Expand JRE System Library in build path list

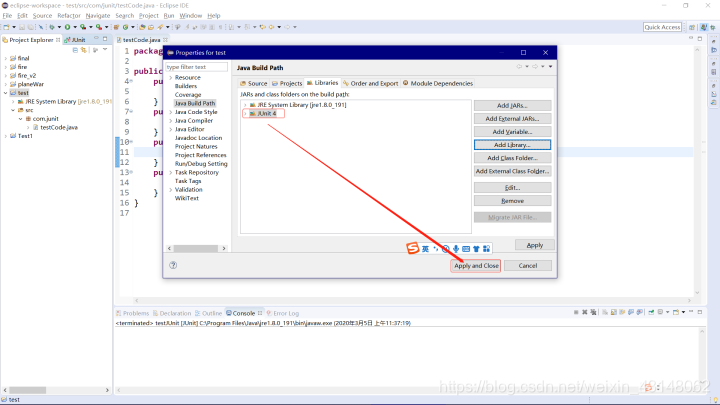tap(245, 105)
